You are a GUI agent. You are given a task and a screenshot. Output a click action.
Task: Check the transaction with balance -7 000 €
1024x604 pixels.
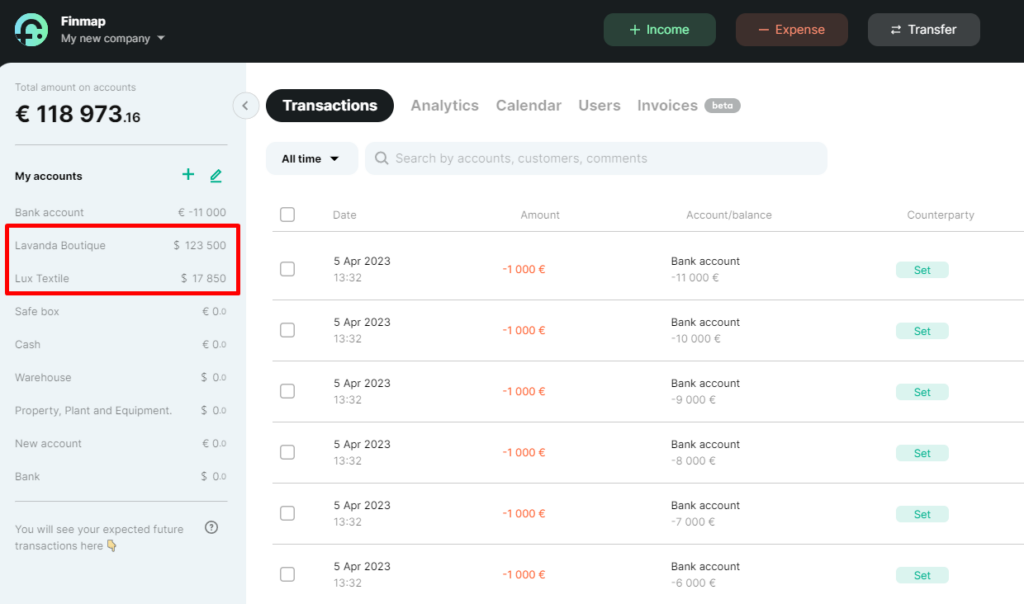(287, 513)
